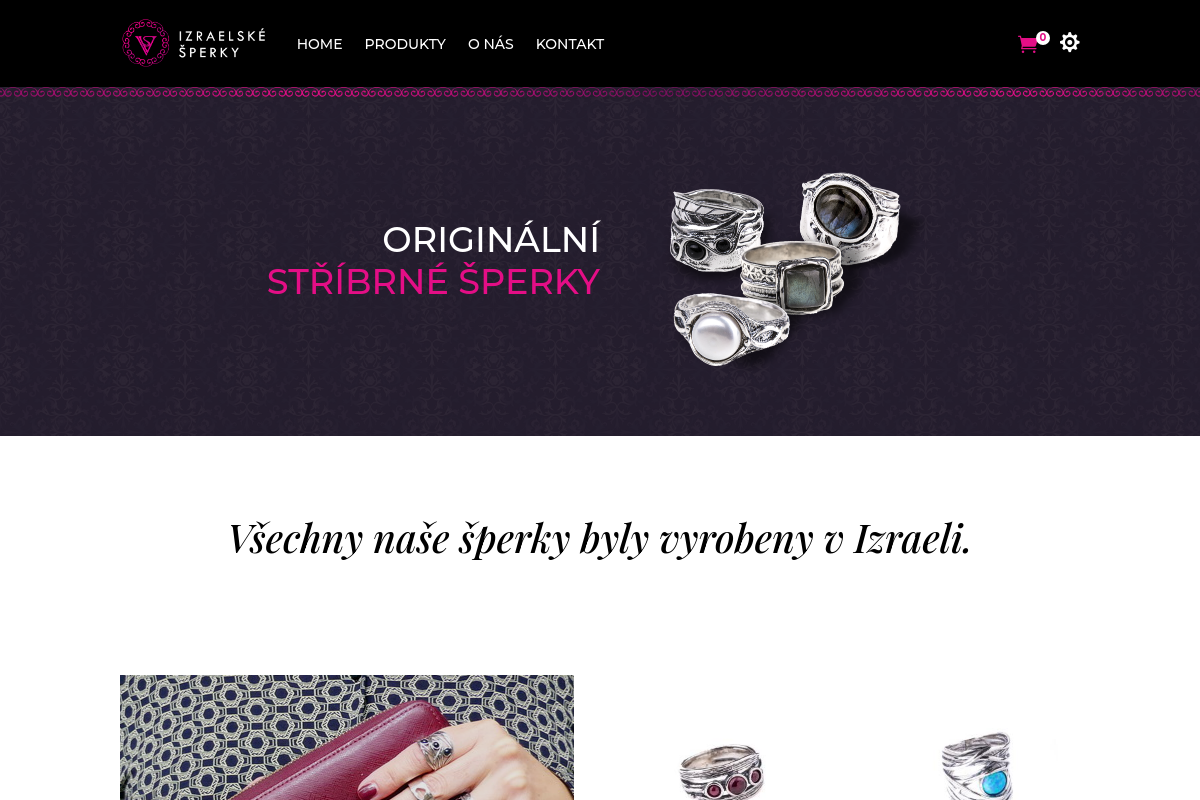Image resolution: width=1200 pixels, height=800 pixels.
Task: Open the O NÁS page
Action: coord(491,44)
